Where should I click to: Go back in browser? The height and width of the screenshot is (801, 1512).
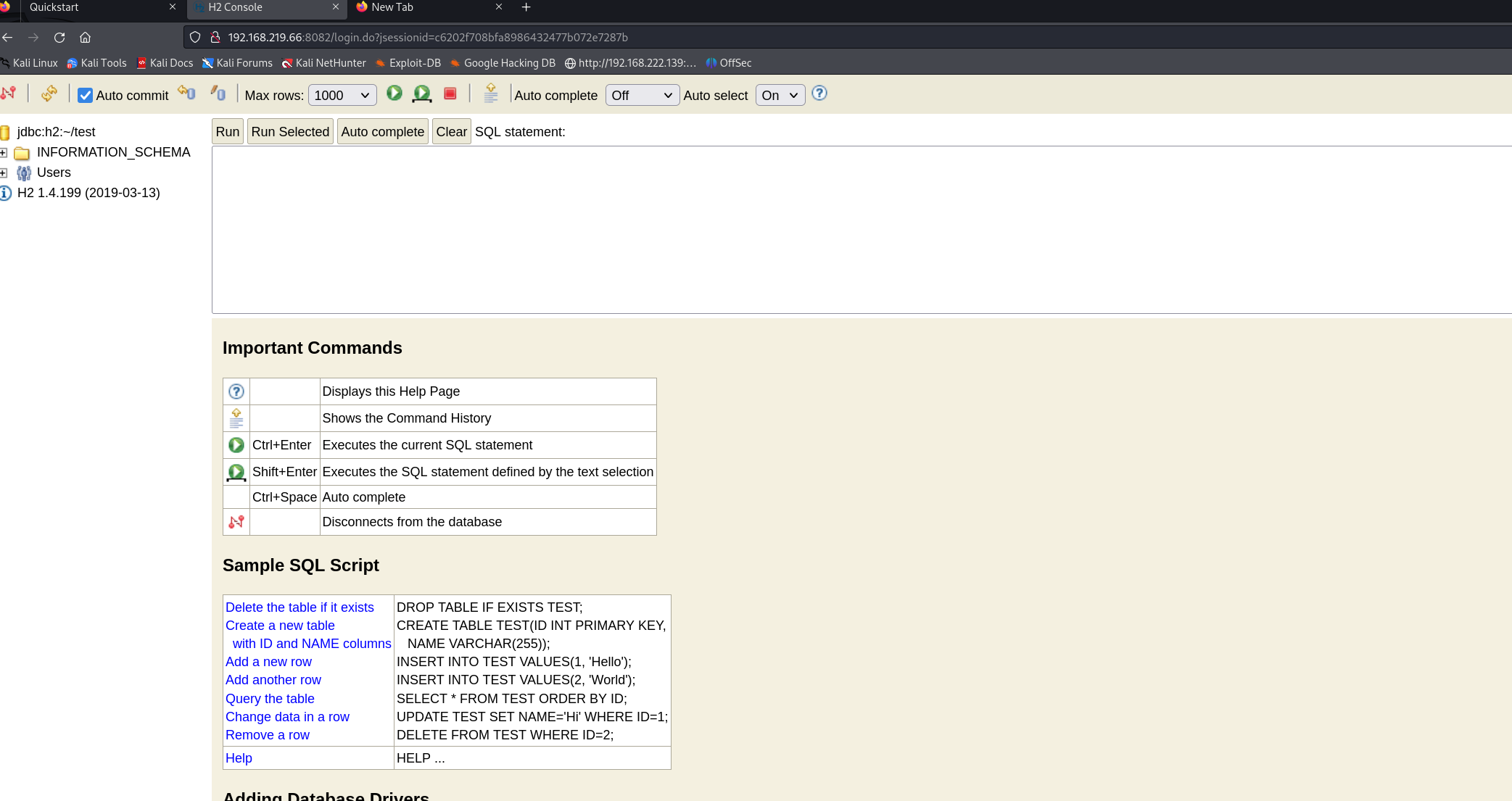[x=8, y=37]
